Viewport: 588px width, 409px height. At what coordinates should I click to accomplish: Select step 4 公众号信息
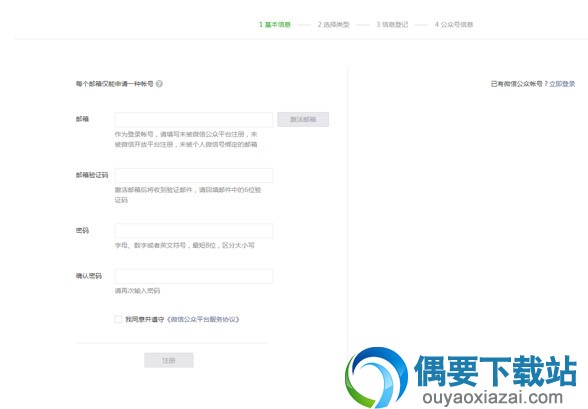(x=454, y=25)
